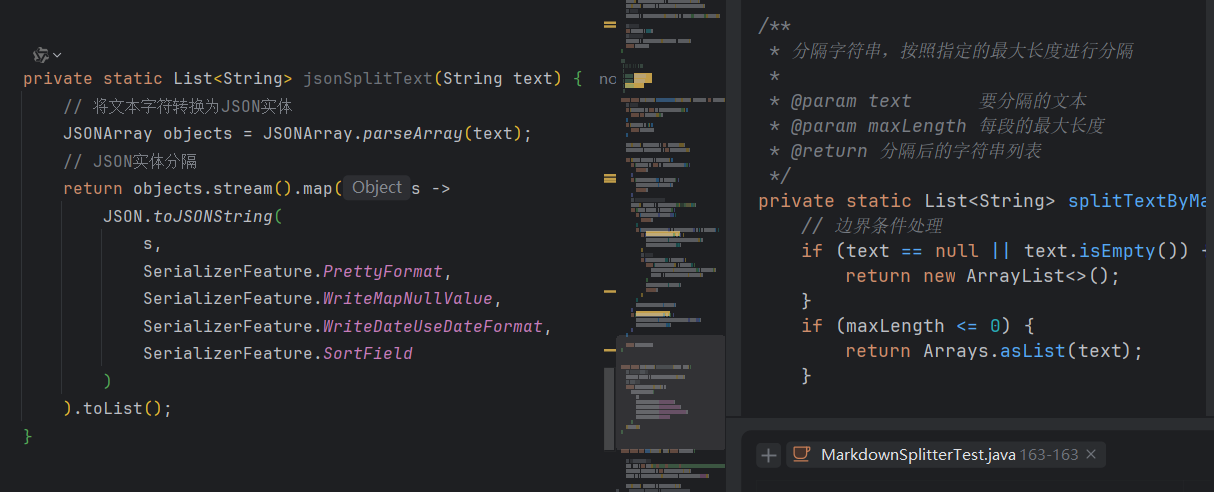1214x492 pixels.
Task: Add context with the plus button
Action: [x=768, y=455]
